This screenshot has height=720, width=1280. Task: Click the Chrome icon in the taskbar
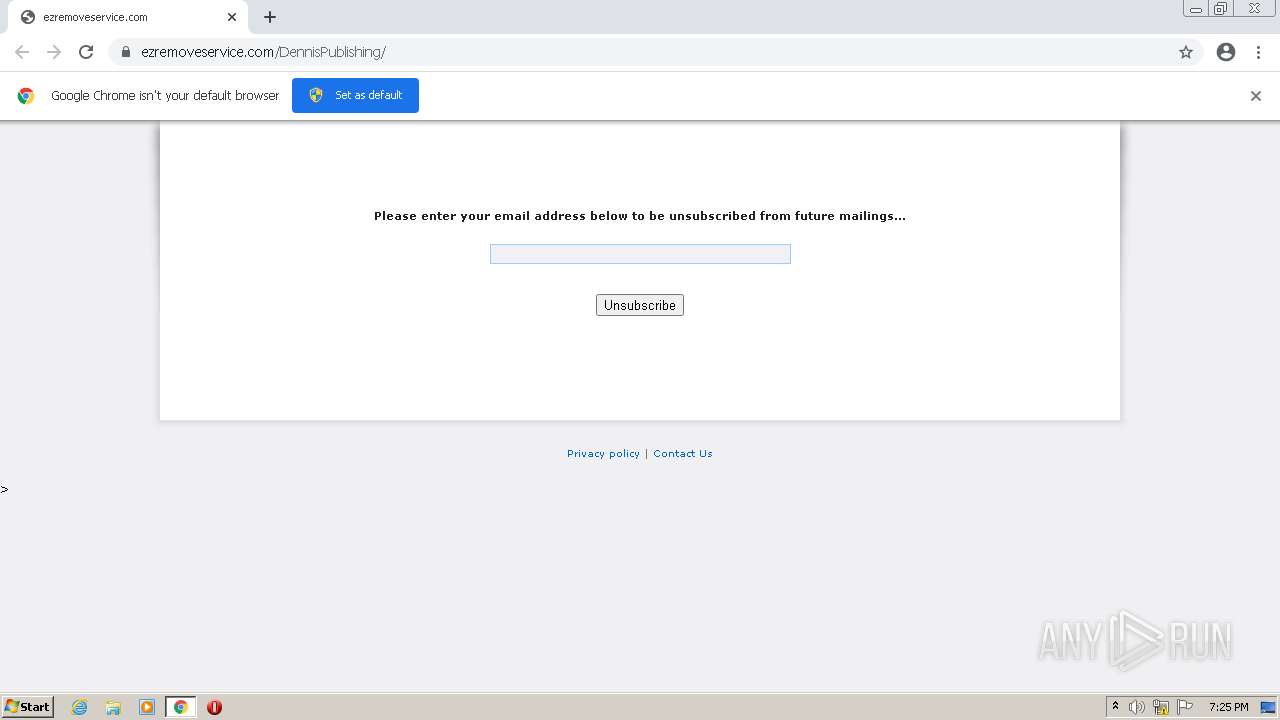[x=181, y=707]
